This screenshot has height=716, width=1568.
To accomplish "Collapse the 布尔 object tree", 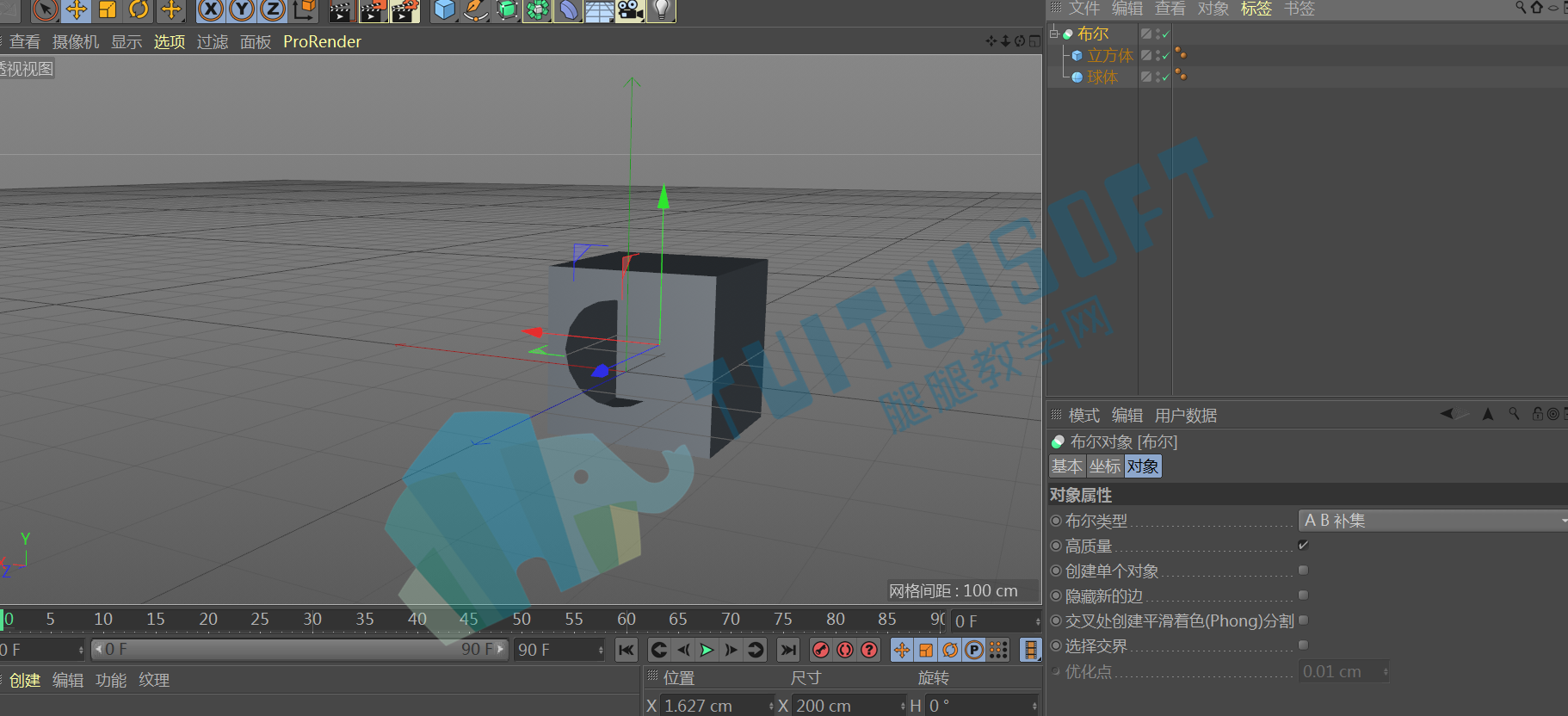I will pos(1054,34).
